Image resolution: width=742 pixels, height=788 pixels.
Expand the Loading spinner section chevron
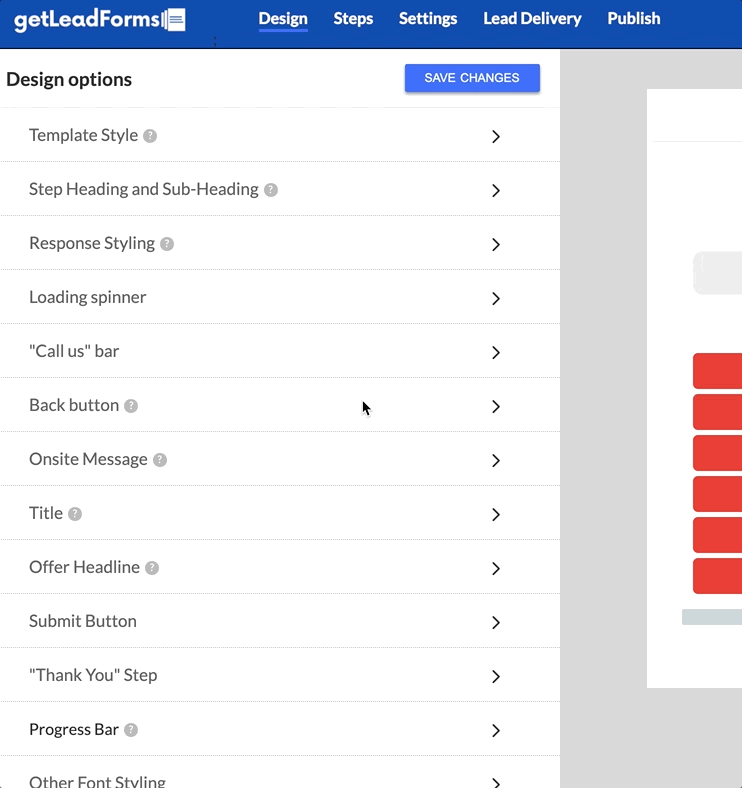(496, 298)
